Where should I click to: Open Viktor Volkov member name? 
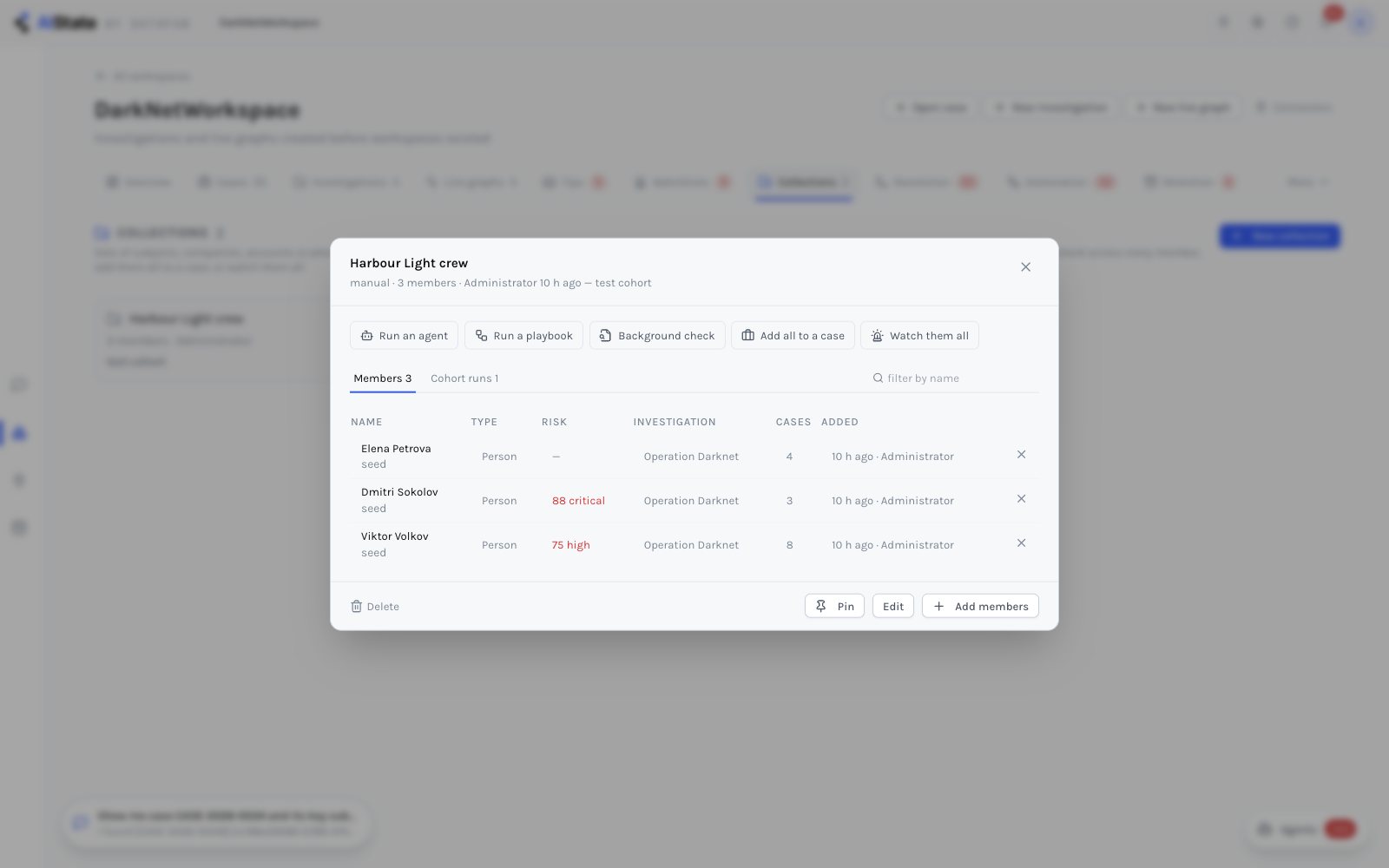395,536
